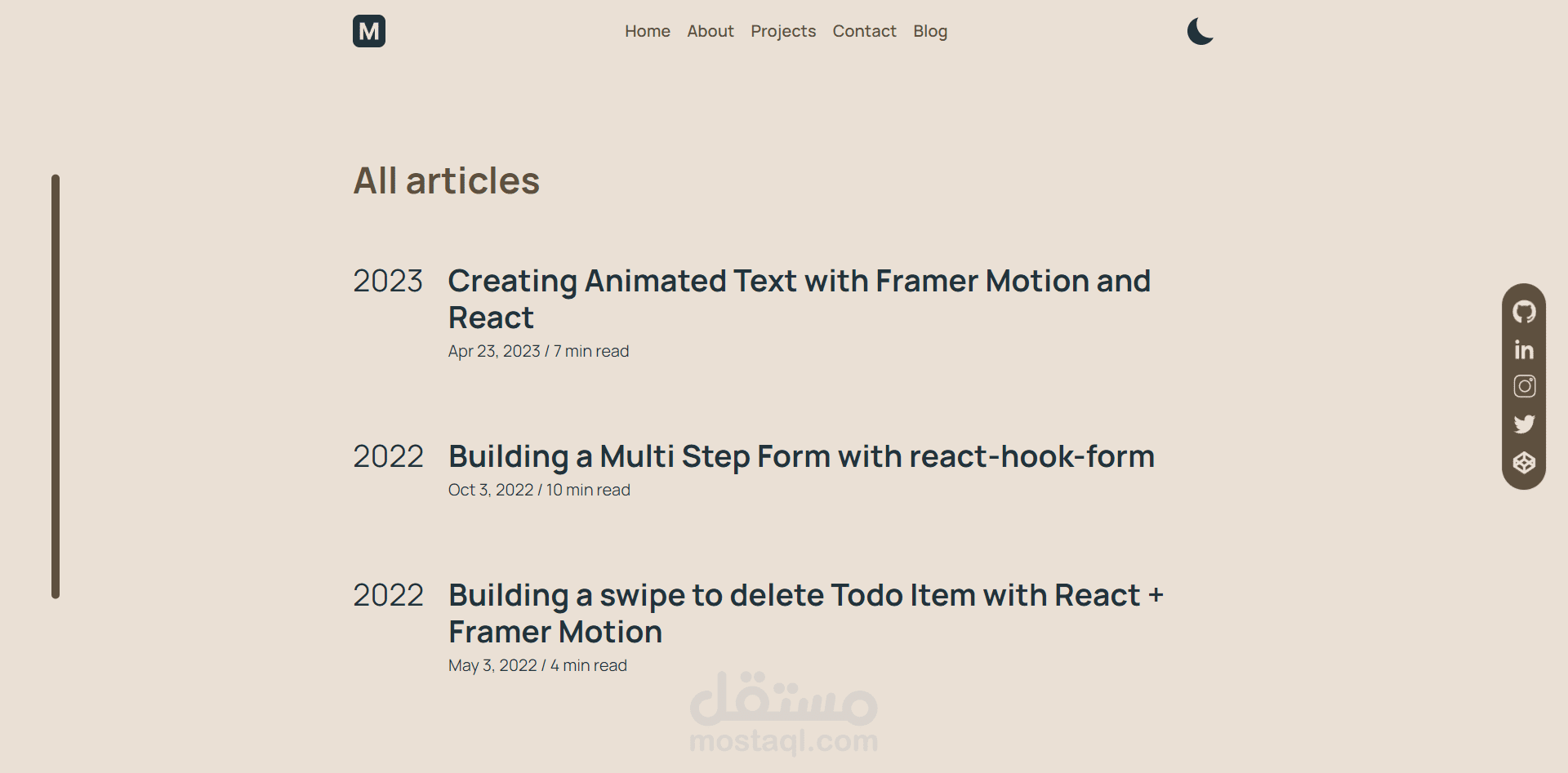Open the About page

click(x=710, y=31)
